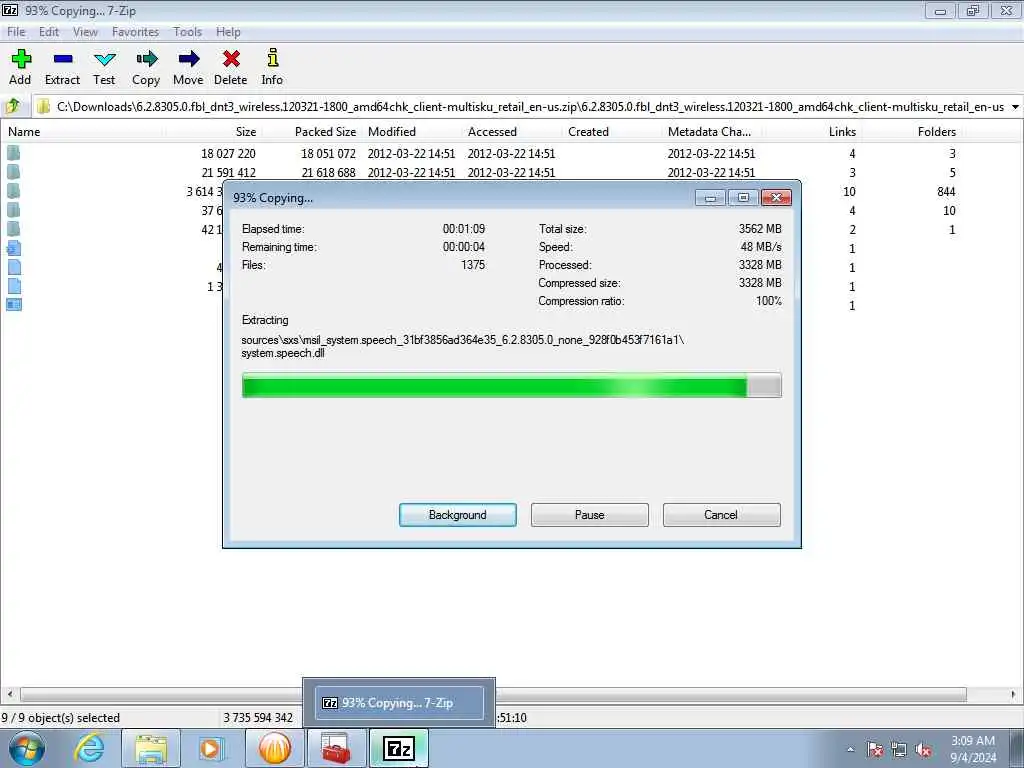Select folder icon in row with 10 folders
Screen dimensions: 1024x768
click(x=13, y=210)
